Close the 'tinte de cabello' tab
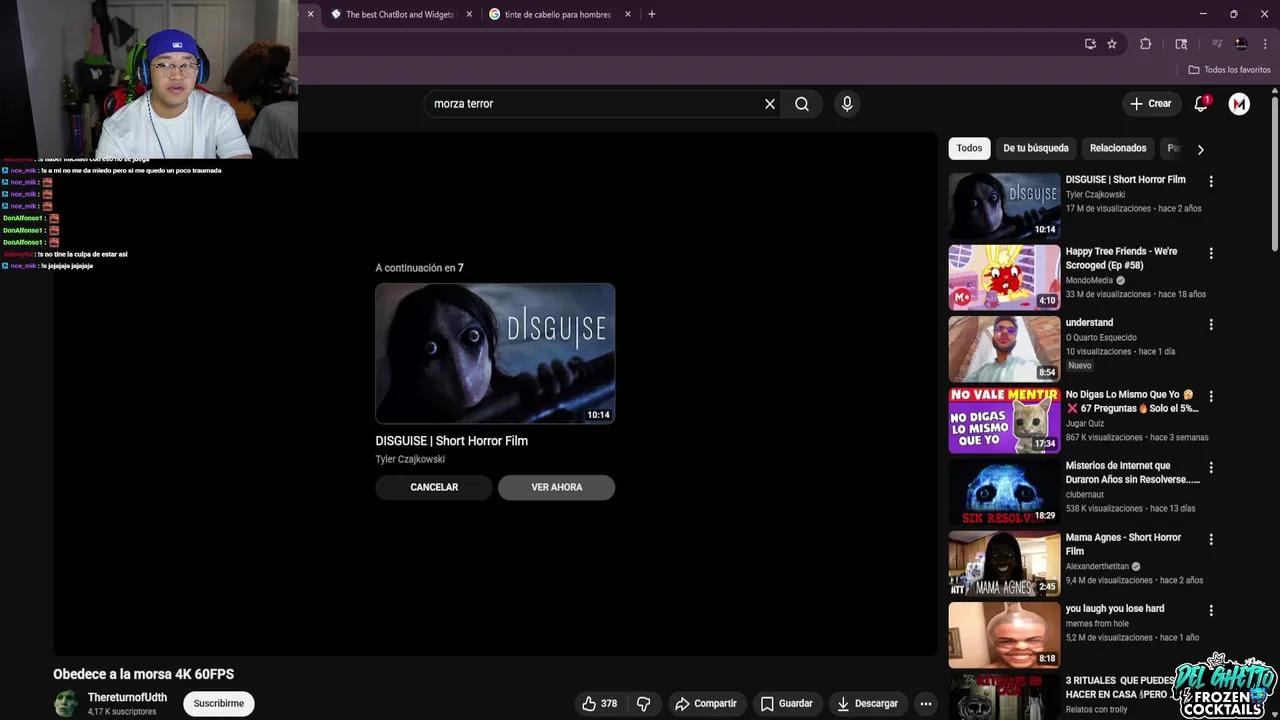The width and height of the screenshot is (1280, 720). (628, 14)
